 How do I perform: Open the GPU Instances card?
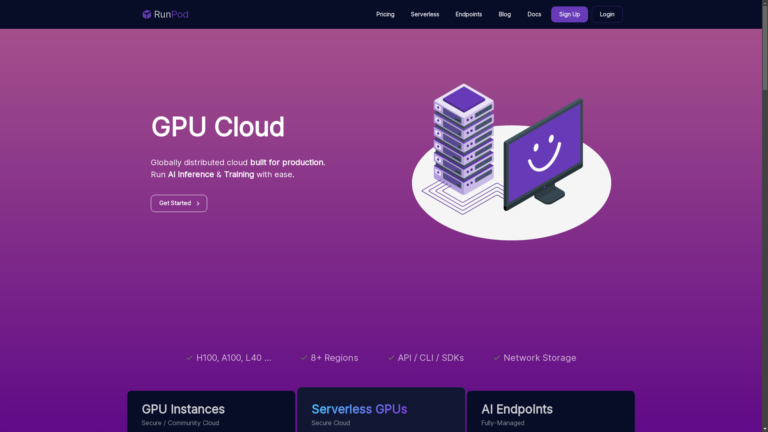tap(211, 412)
